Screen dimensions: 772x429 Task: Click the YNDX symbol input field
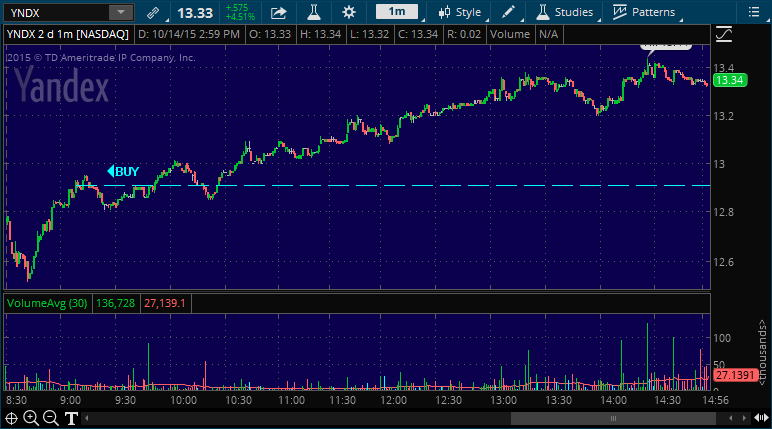(57, 12)
